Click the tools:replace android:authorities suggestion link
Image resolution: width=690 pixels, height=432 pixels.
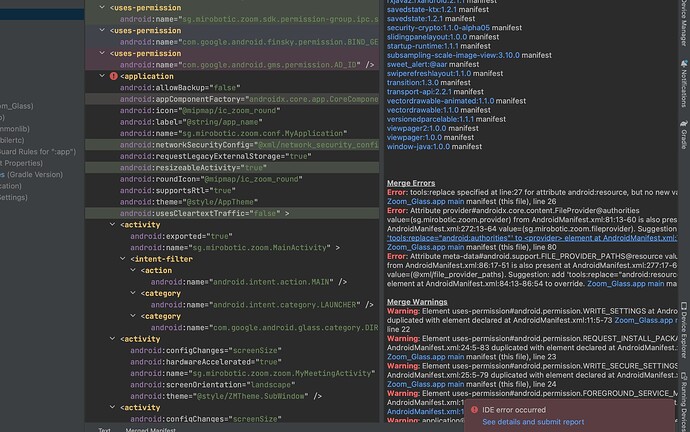point(532,238)
